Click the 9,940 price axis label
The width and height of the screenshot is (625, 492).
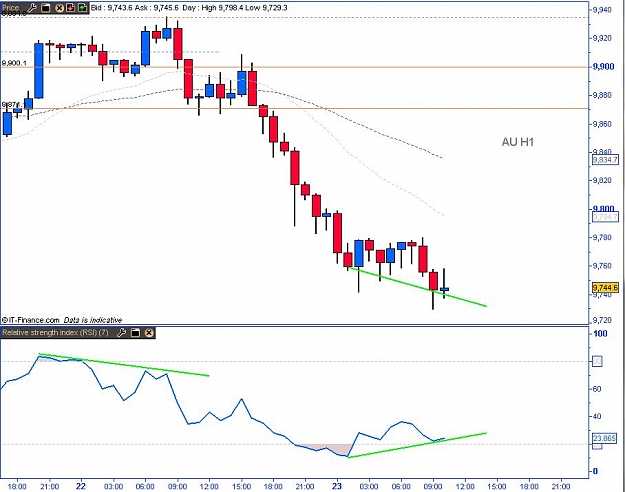602,10
